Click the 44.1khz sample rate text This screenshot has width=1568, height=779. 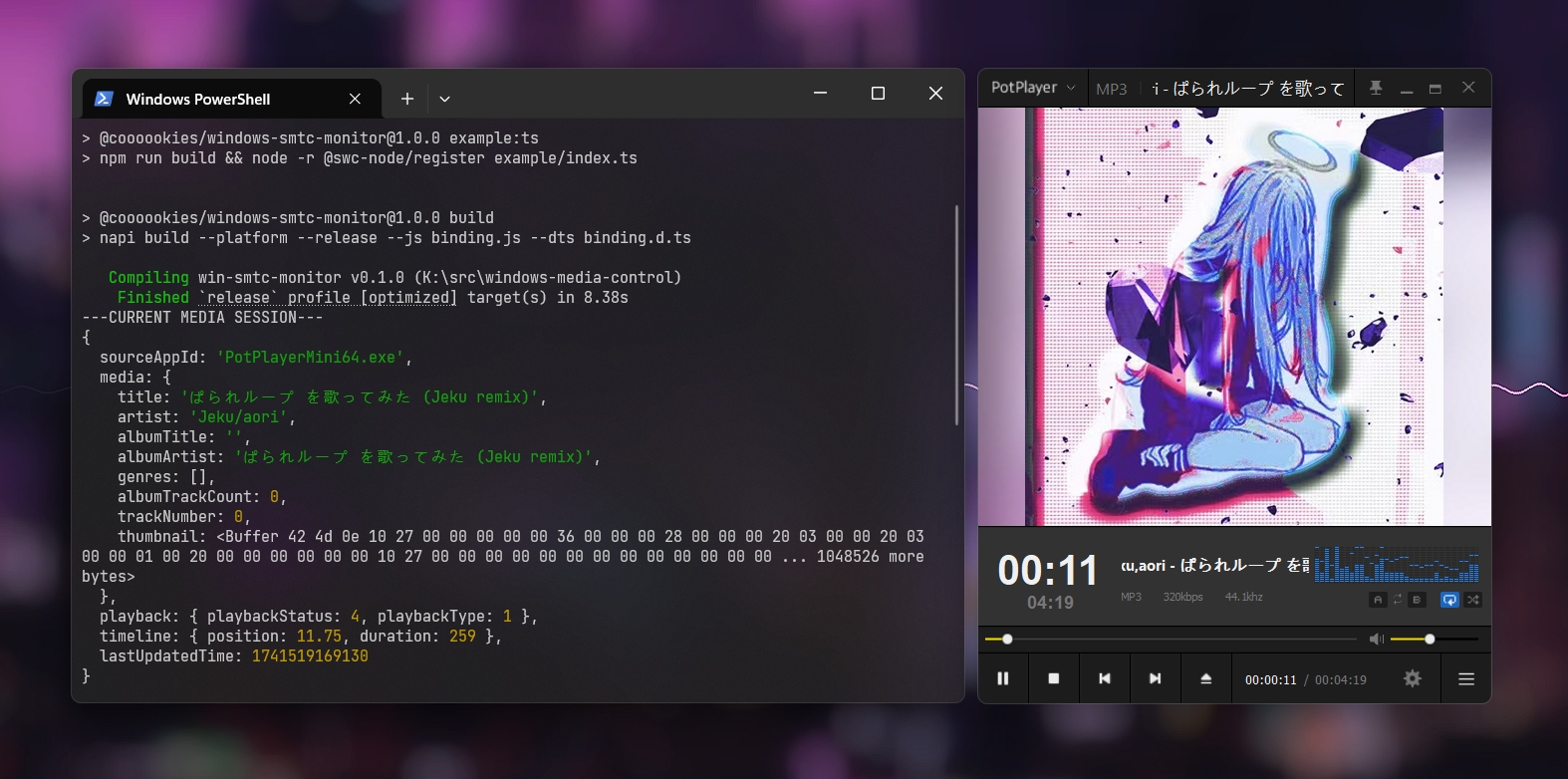pyautogui.click(x=1243, y=597)
